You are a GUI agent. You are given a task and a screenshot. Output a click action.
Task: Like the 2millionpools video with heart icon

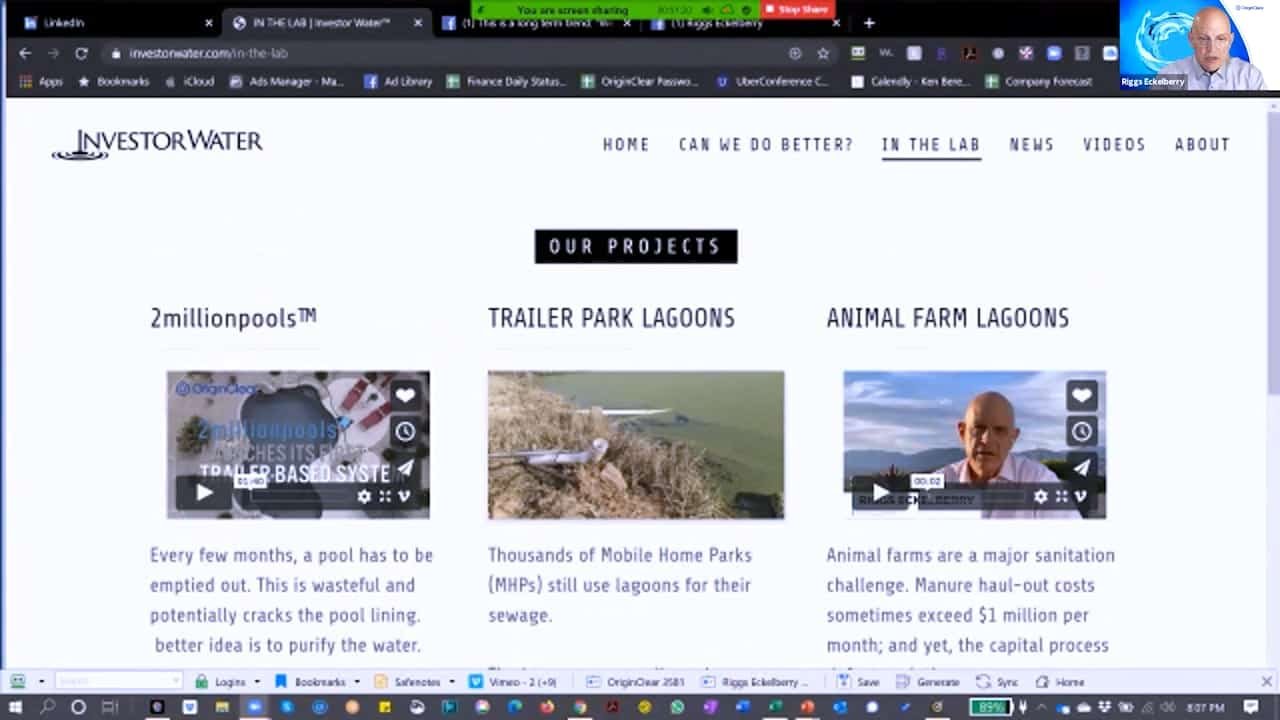pos(405,395)
